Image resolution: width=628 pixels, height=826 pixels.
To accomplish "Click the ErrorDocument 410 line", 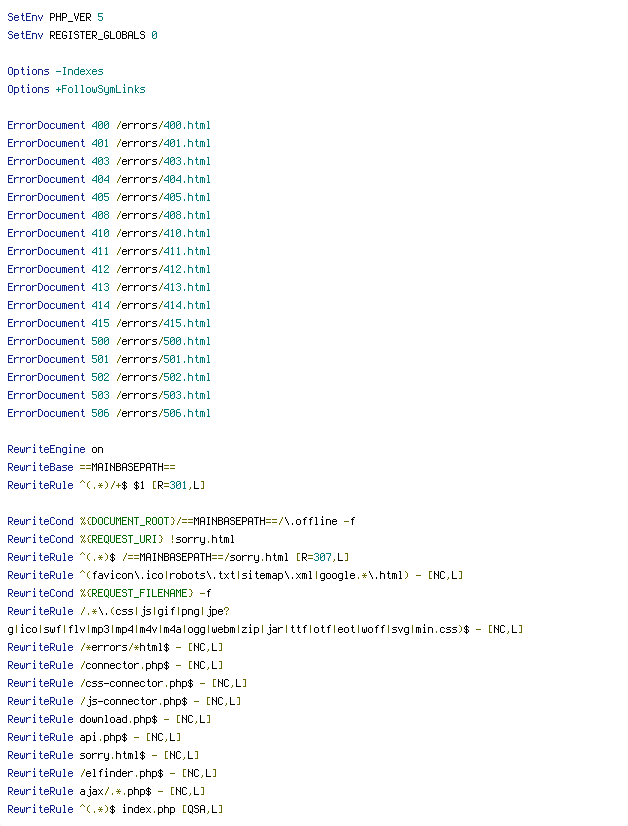I will click(109, 233).
